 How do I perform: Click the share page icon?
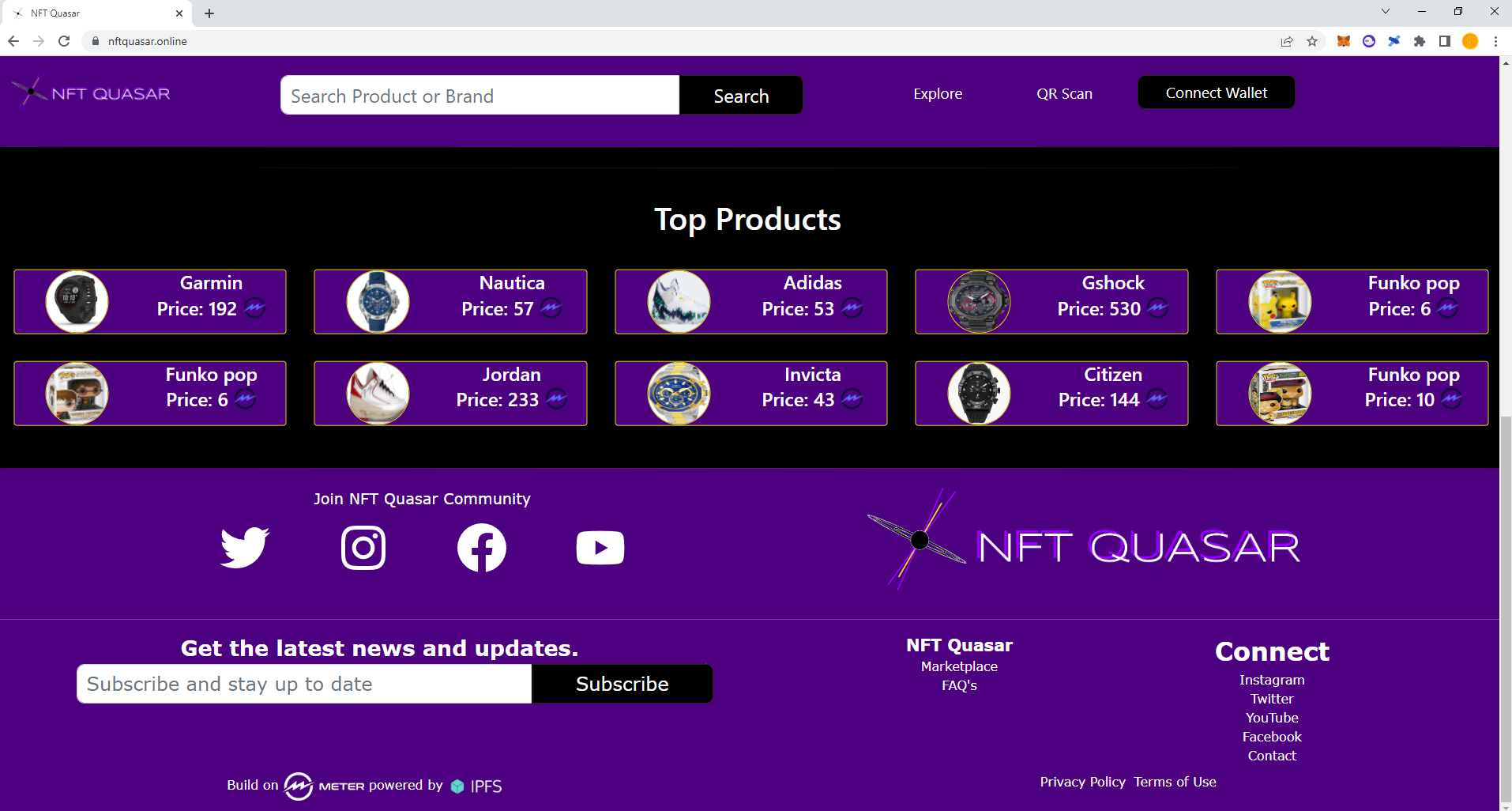coord(1287,41)
